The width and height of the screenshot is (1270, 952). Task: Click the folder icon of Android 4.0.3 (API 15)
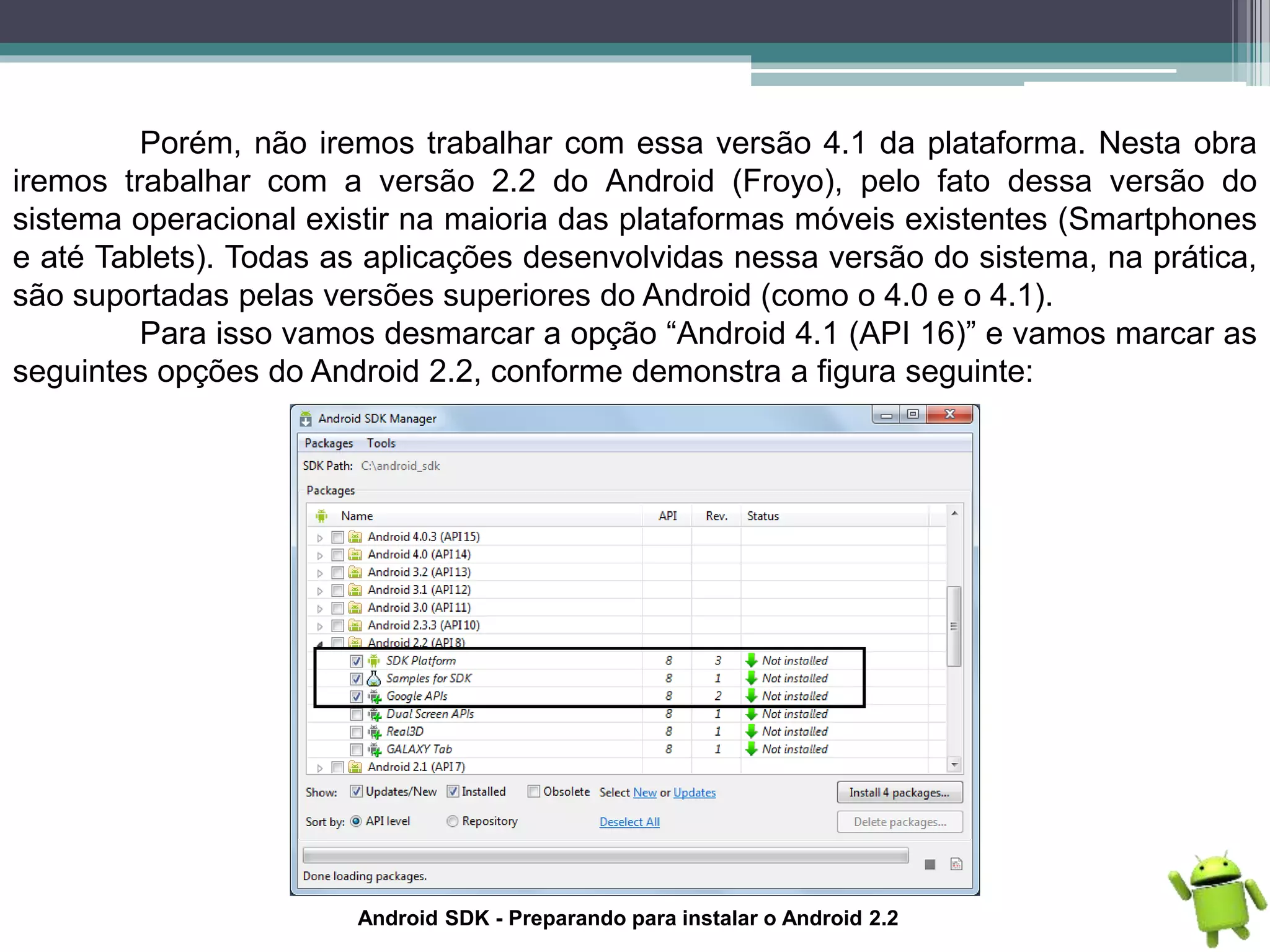pos(355,537)
